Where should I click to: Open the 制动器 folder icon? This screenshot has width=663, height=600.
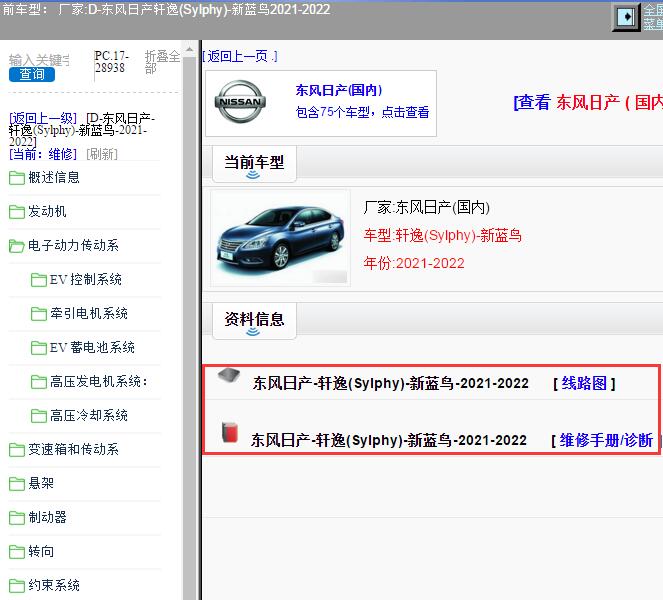[x=17, y=518]
